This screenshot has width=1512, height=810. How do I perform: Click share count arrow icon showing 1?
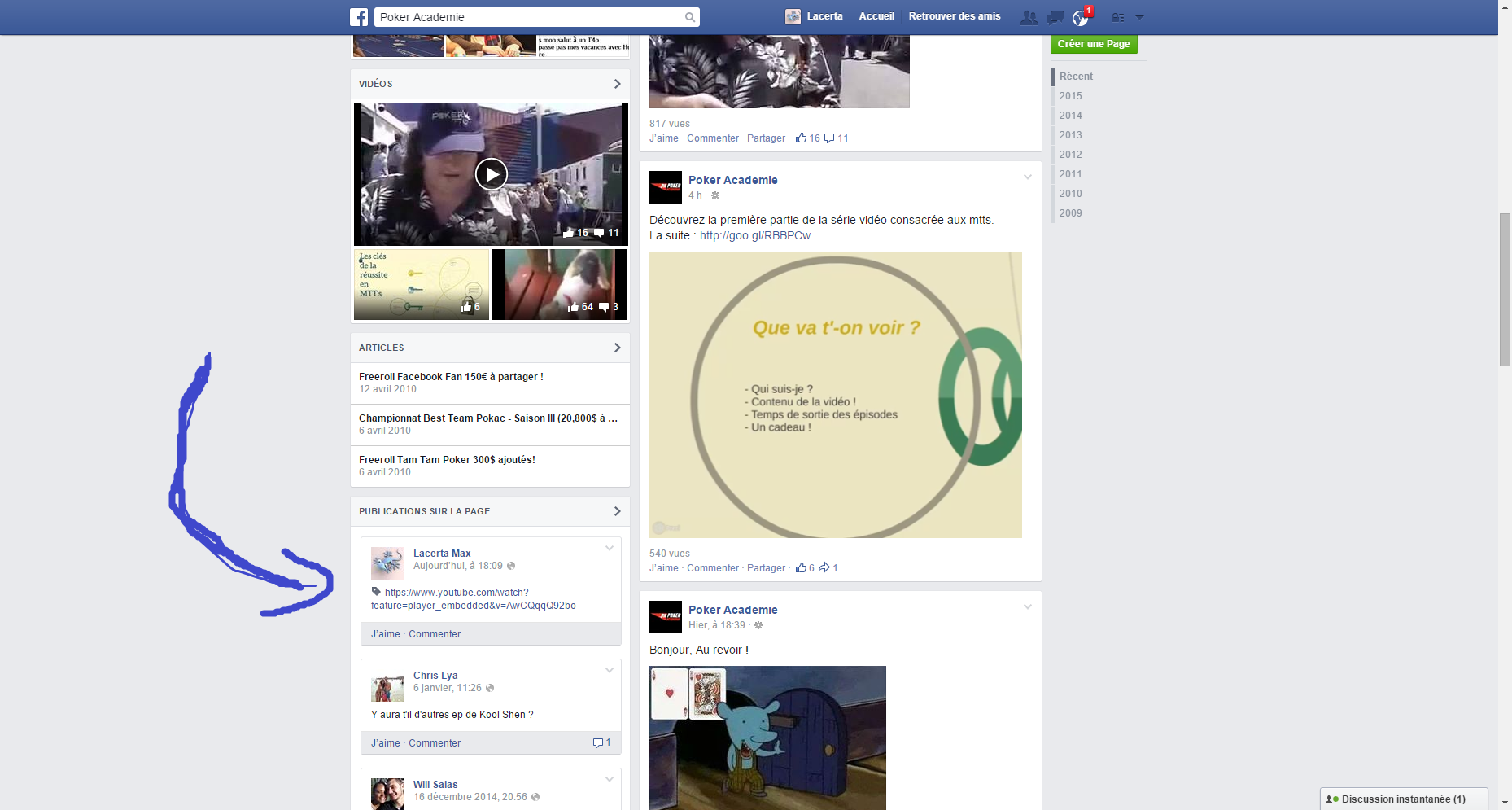coord(824,567)
